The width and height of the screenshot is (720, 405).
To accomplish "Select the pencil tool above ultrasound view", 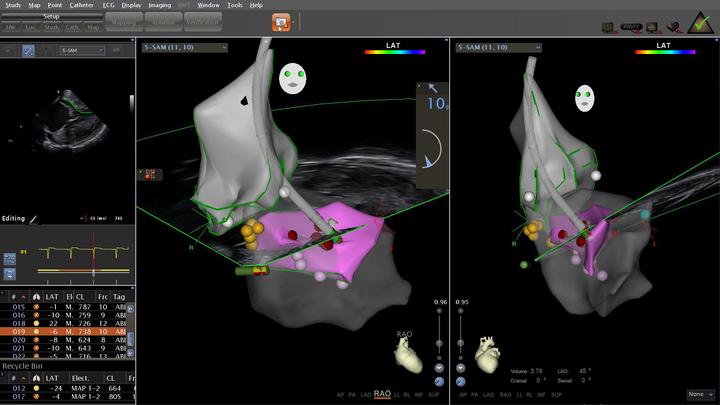I will pyautogui.click(x=29, y=49).
